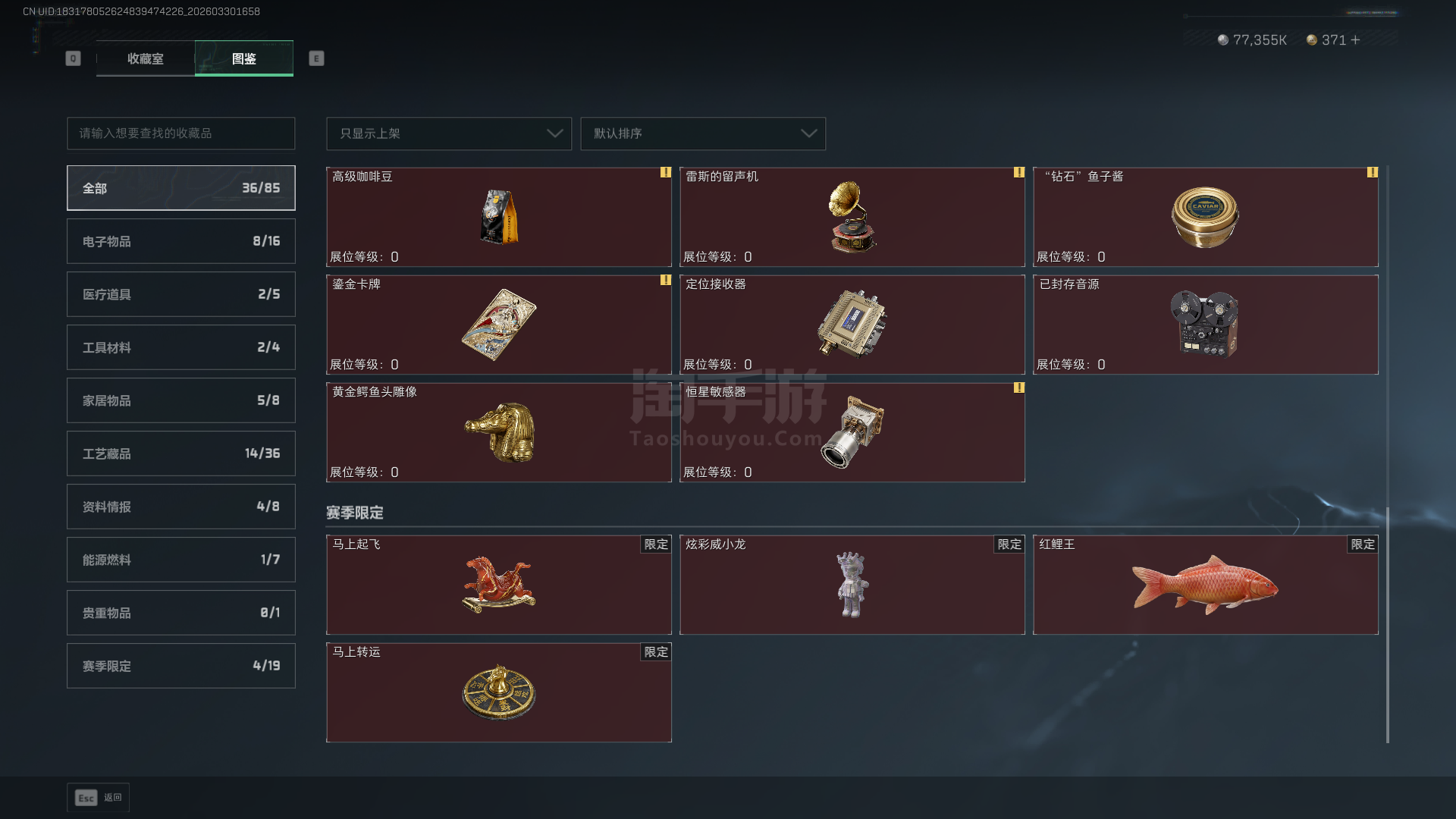The width and height of the screenshot is (1456, 819).
Task: Open the reel-to-reel sealed audio source icon
Action: click(1205, 324)
